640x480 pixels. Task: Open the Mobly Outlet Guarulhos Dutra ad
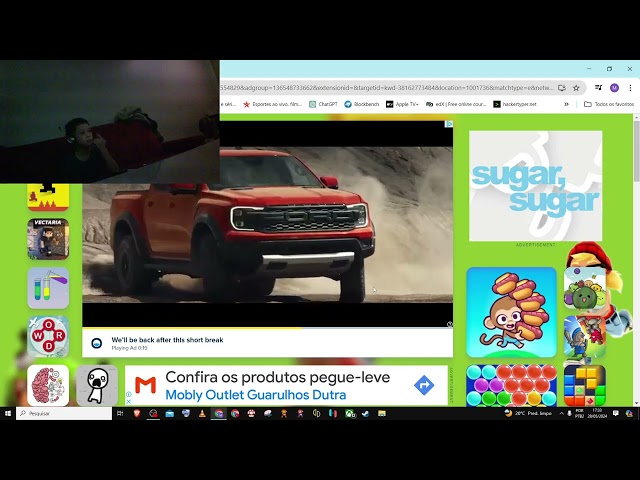tap(286, 385)
